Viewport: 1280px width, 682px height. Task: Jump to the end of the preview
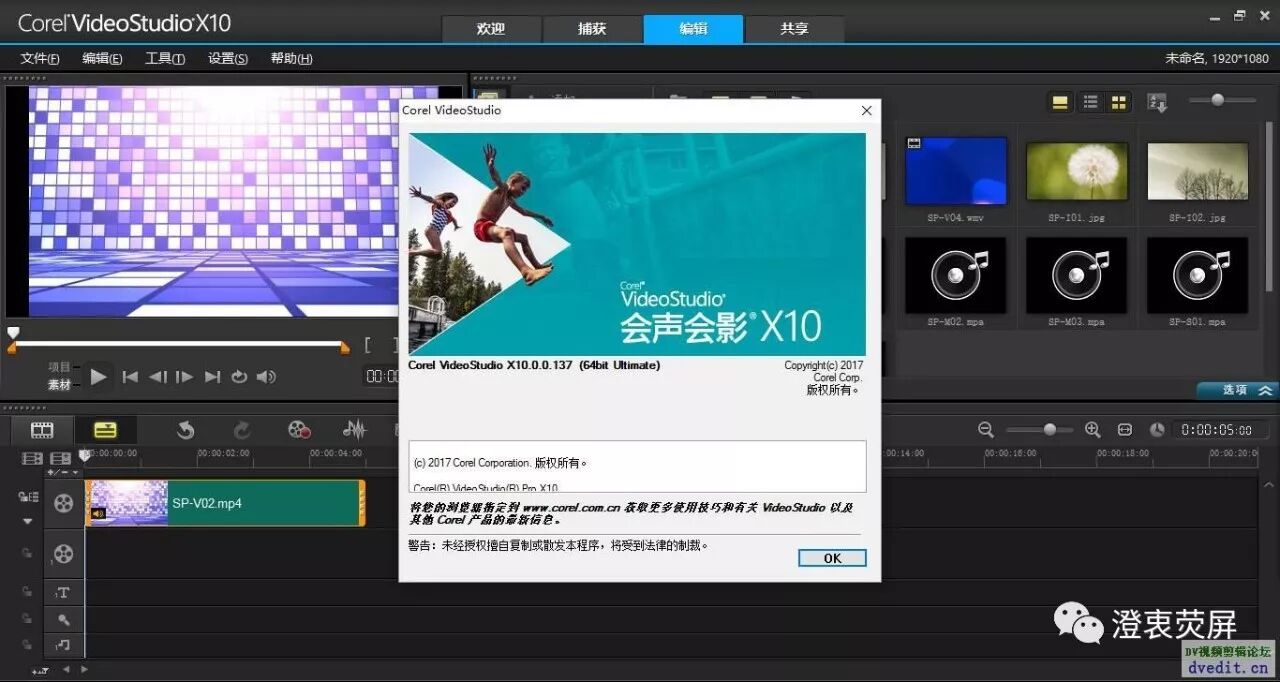click(x=212, y=377)
